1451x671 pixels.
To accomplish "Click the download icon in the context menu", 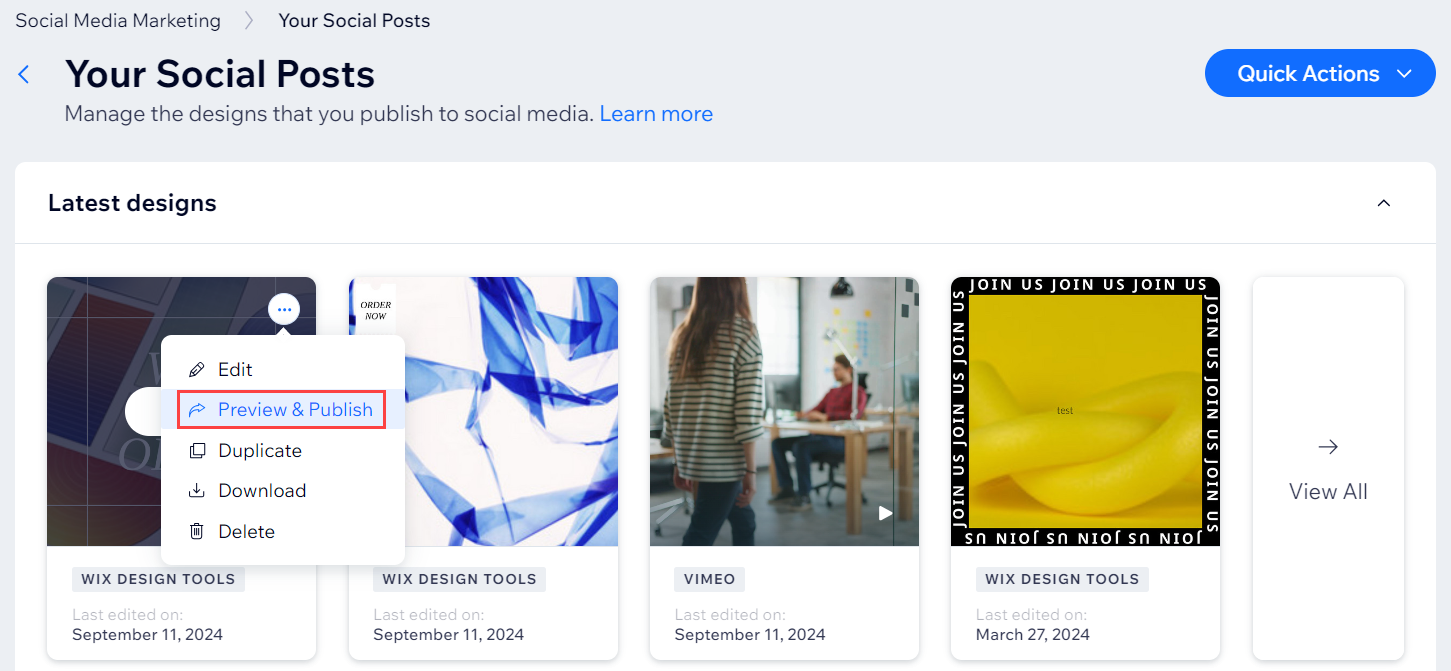I will click(197, 491).
